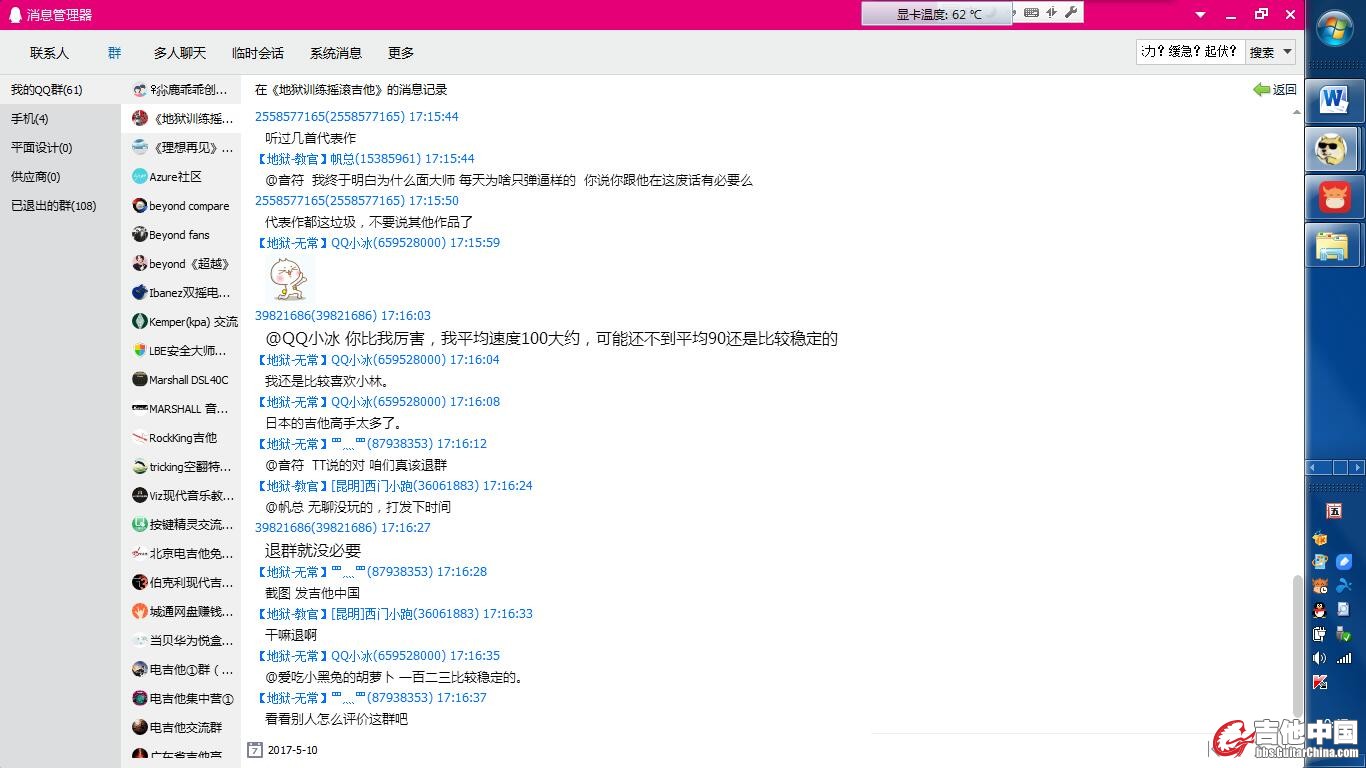Switch to the 群 tab
The width and height of the screenshot is (1366, 768).
click(115, 53)
